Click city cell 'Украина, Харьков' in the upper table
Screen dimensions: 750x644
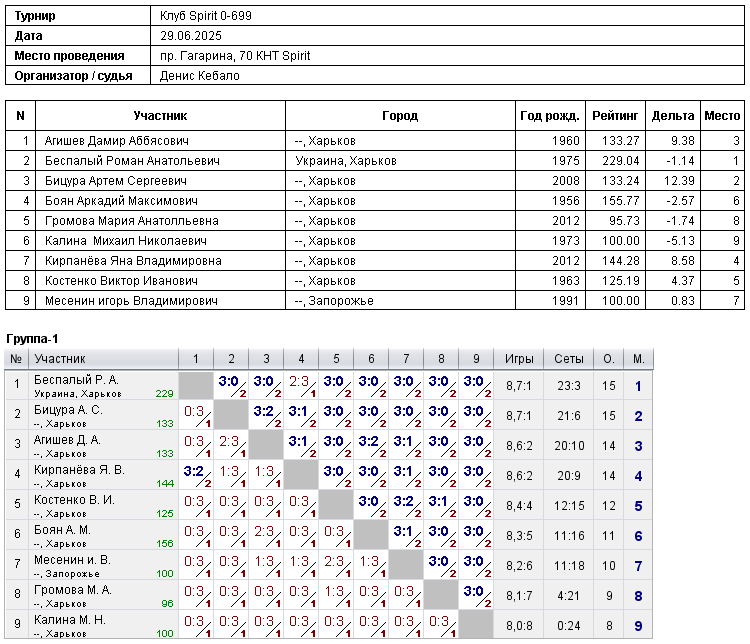[x=346, y=161]
